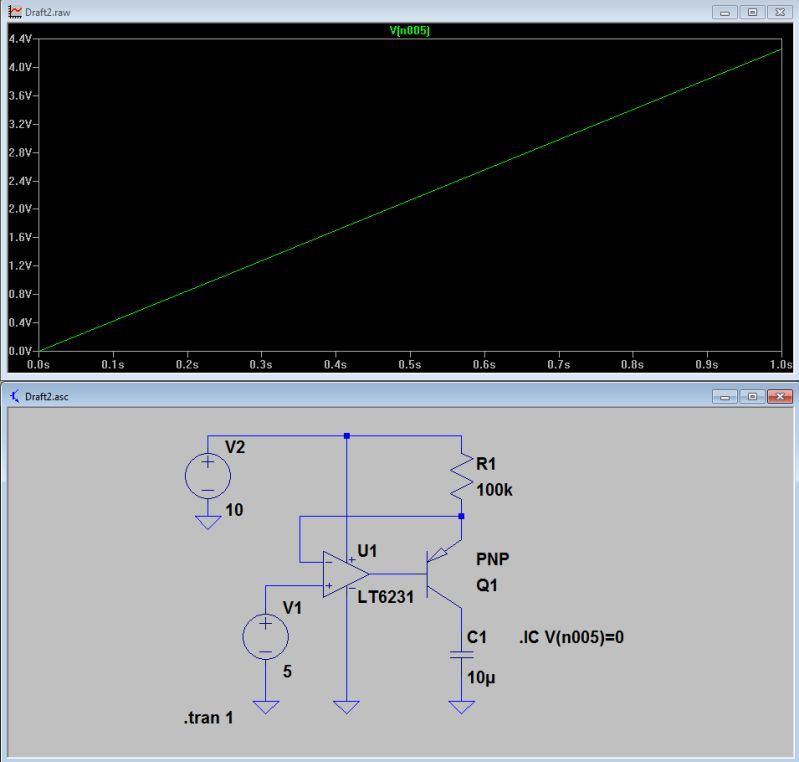Select the U1 op-amp triangle symbol
The height and width of the screenshot is (762, 799).
coord(345,574)
